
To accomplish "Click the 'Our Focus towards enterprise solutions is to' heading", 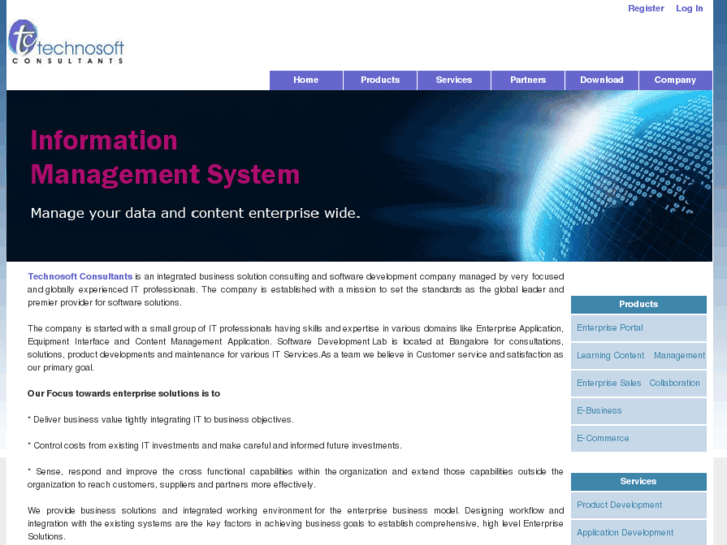I will click(x=124, y=393).
